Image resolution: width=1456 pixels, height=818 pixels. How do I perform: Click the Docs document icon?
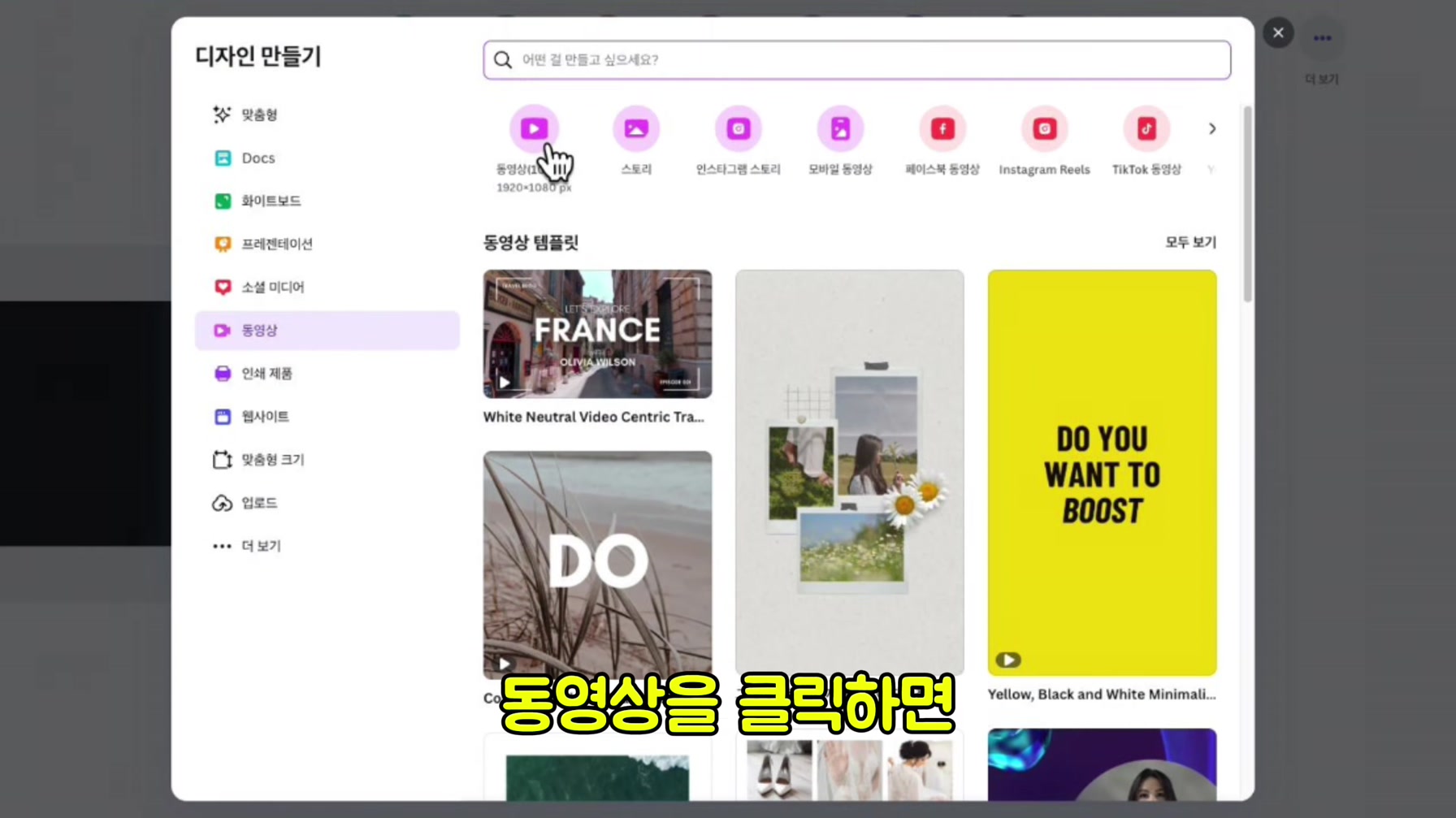click(222, 158)
